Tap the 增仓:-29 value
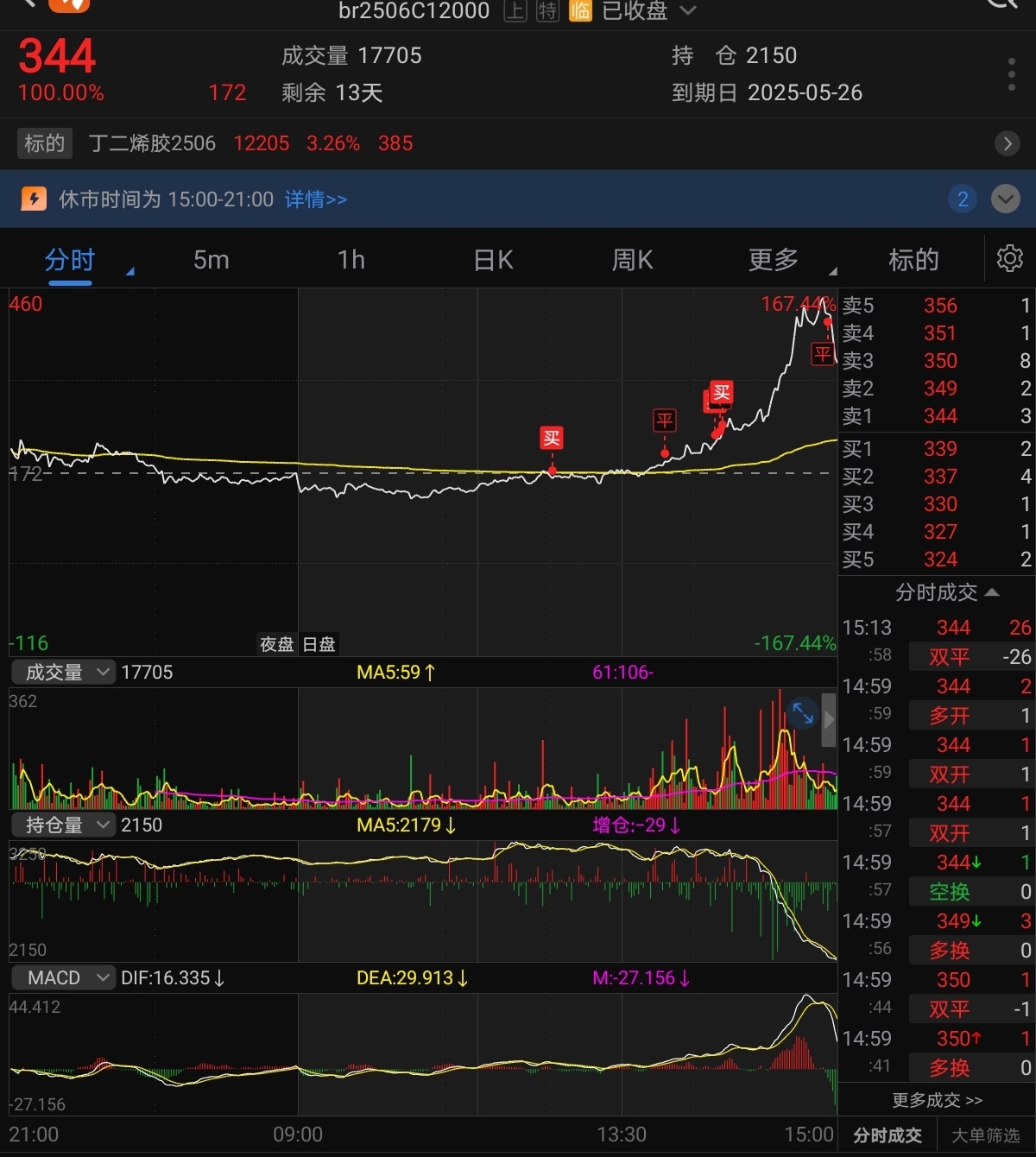 (637, 825)
